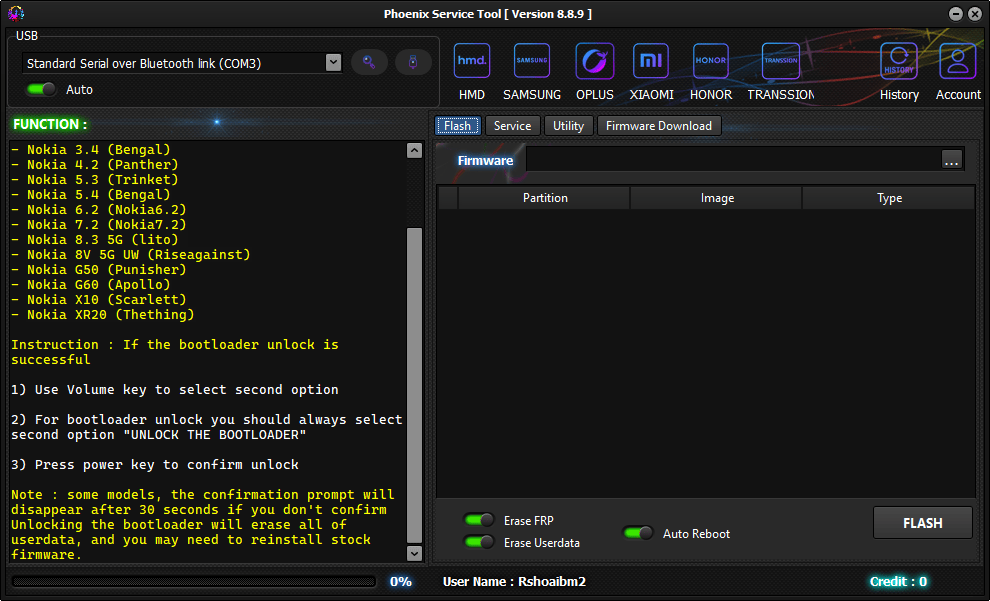Switch to the Utility tab
Viewport: 990px width, 601px height.
click(x=568, y=126)
